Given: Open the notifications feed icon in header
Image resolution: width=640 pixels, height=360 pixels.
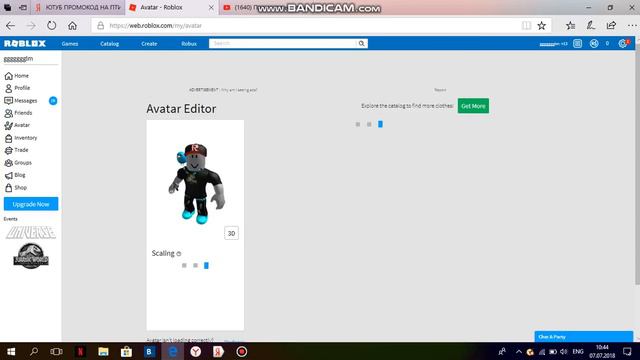Looking at the screenshot, I should coord(577,43).
